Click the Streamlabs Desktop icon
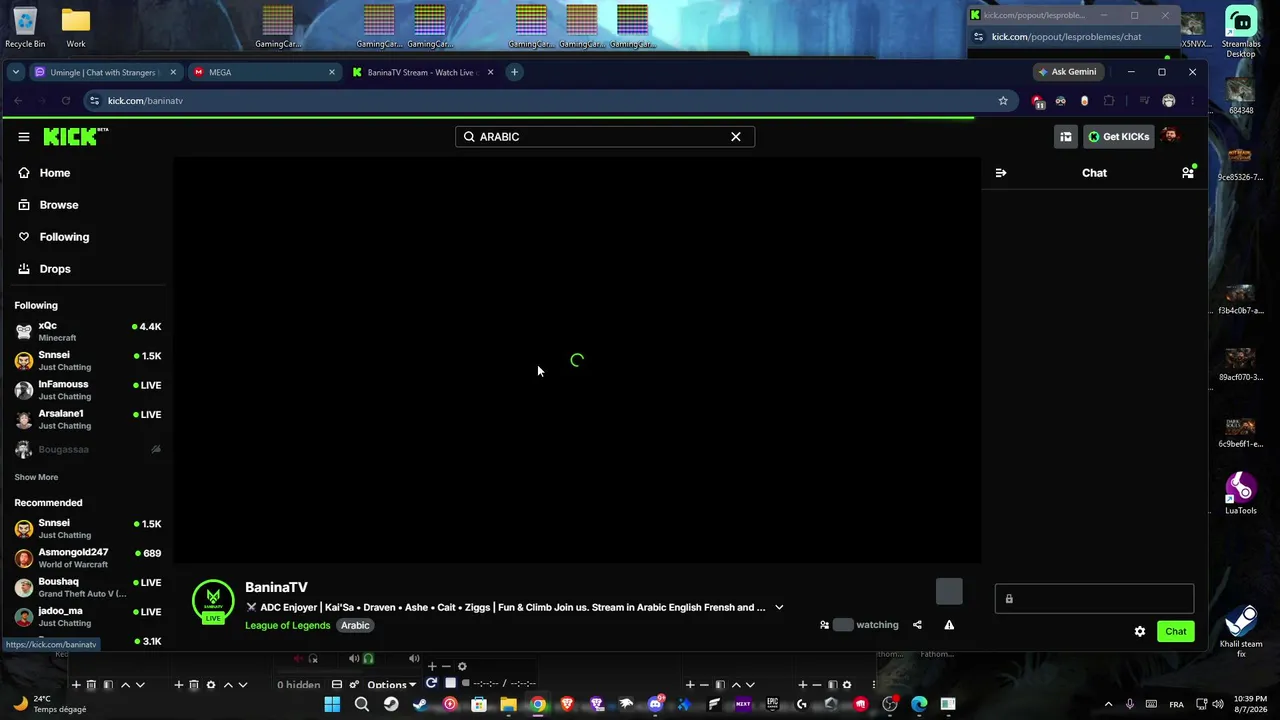Image resolution: width=1280 pixels, height=720 pixels. tap(1241, 32)
